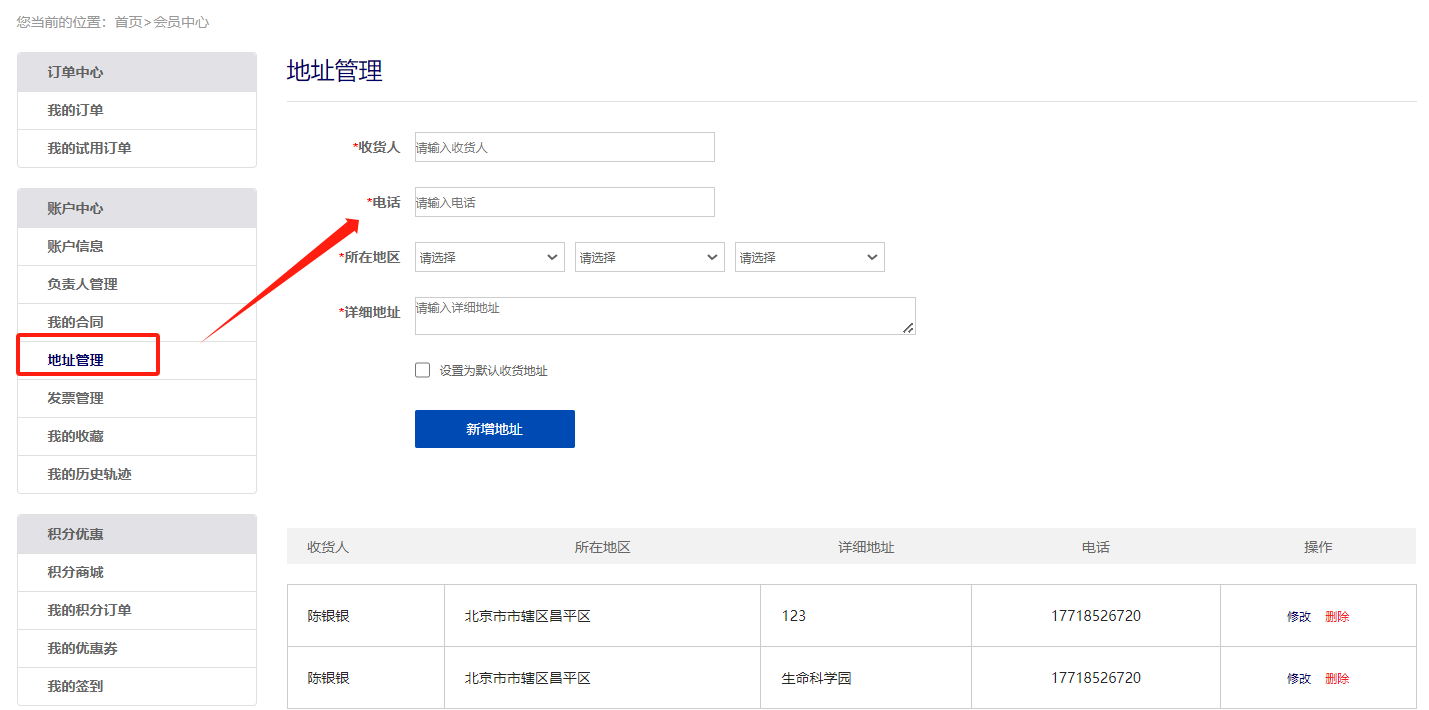Screen dimensions: 1429x710
Task: Expand the second 所在地区 city dropdown
Action: [649, 257]
